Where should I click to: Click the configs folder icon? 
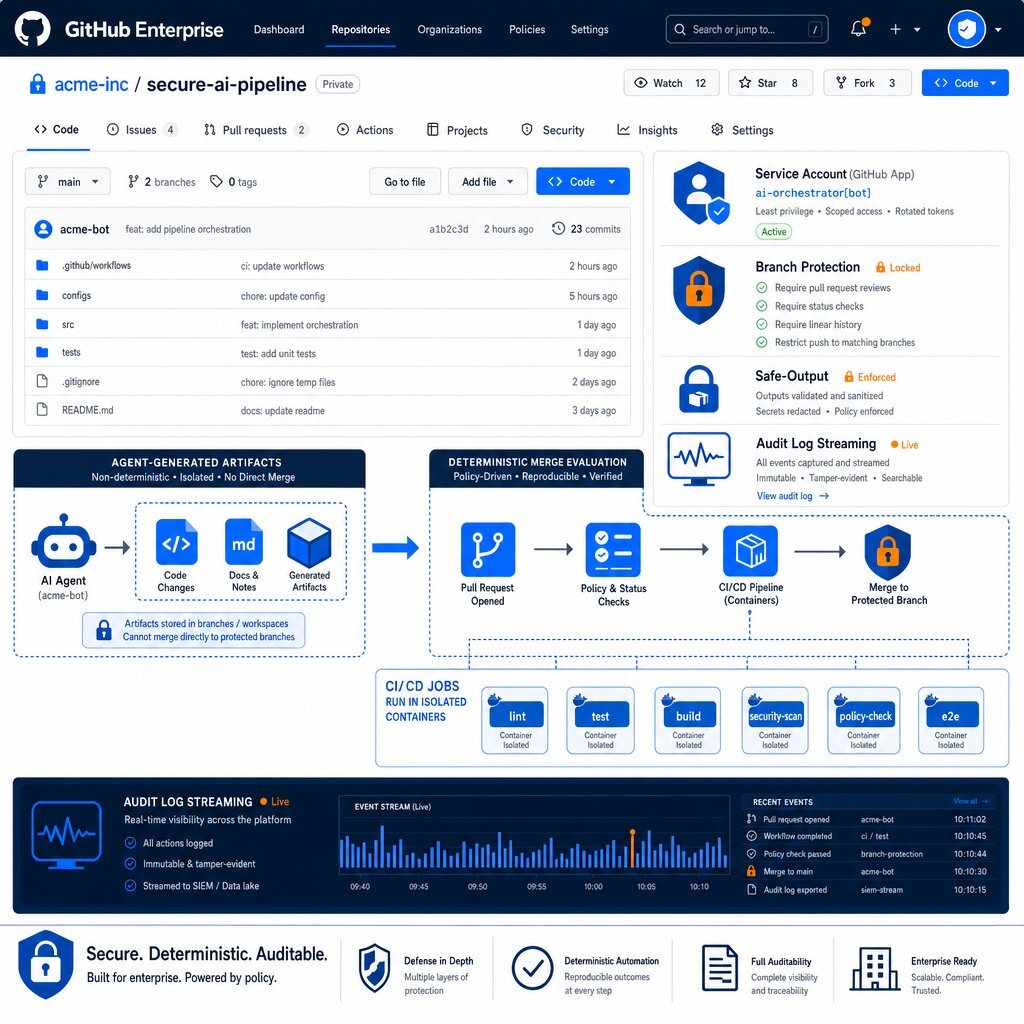42,295
